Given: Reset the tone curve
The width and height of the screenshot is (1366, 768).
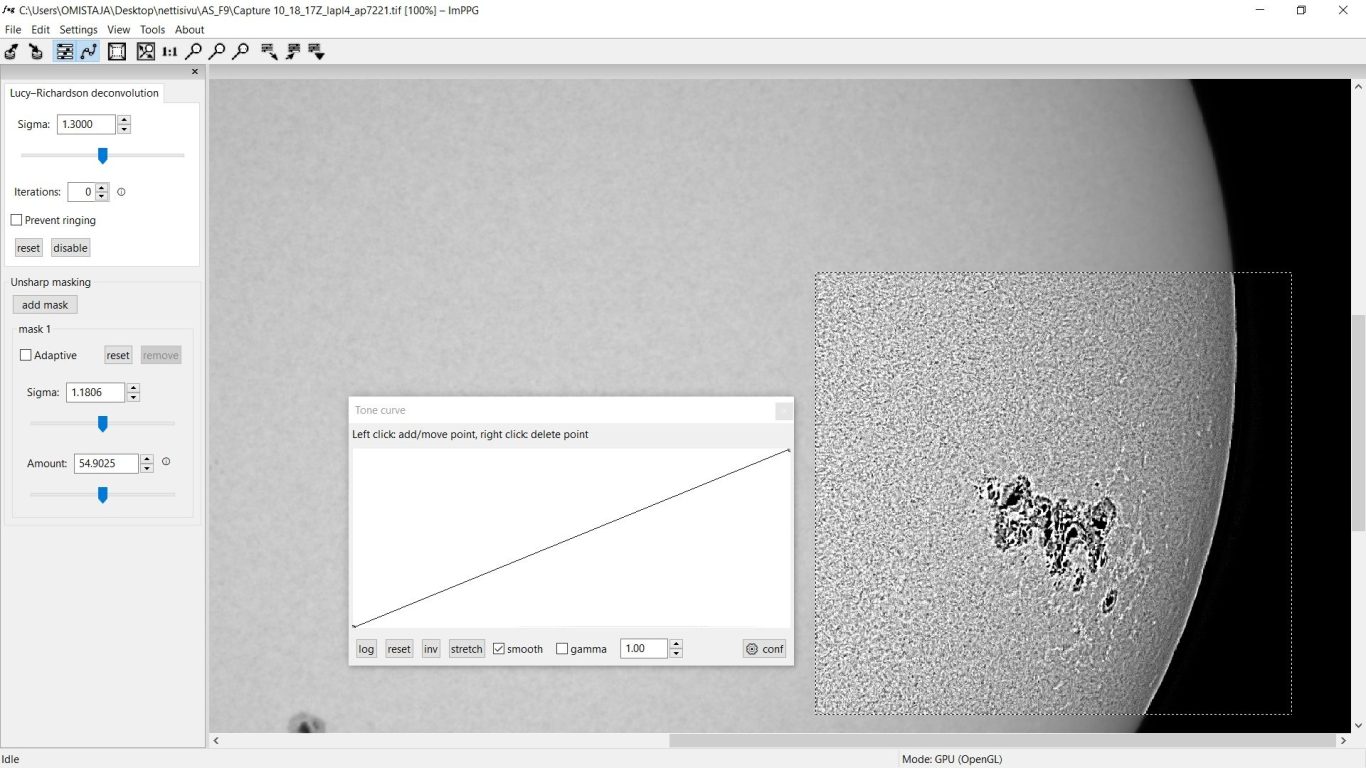Looking at the screenshot, I should [399, 649].
